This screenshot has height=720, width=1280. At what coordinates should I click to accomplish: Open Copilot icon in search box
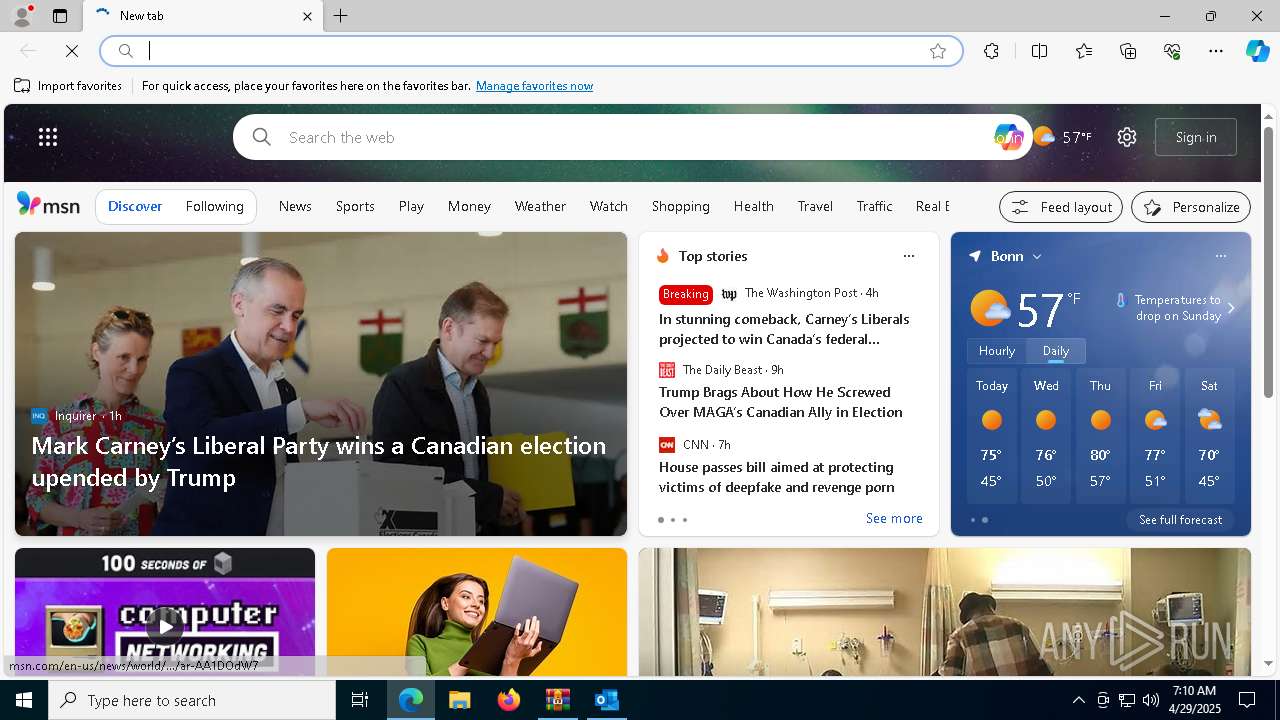click(1008, 137)
